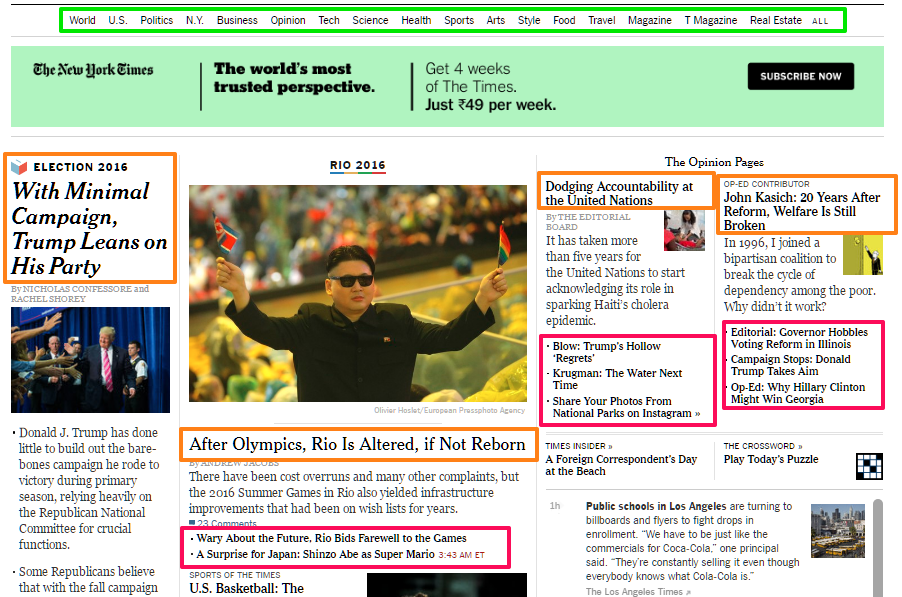This screenshot has width=902, height=597.
Task: Open 'Editorial: Governor Hobbles Voting Reform in Illinois'
Action: pos(799,338)
